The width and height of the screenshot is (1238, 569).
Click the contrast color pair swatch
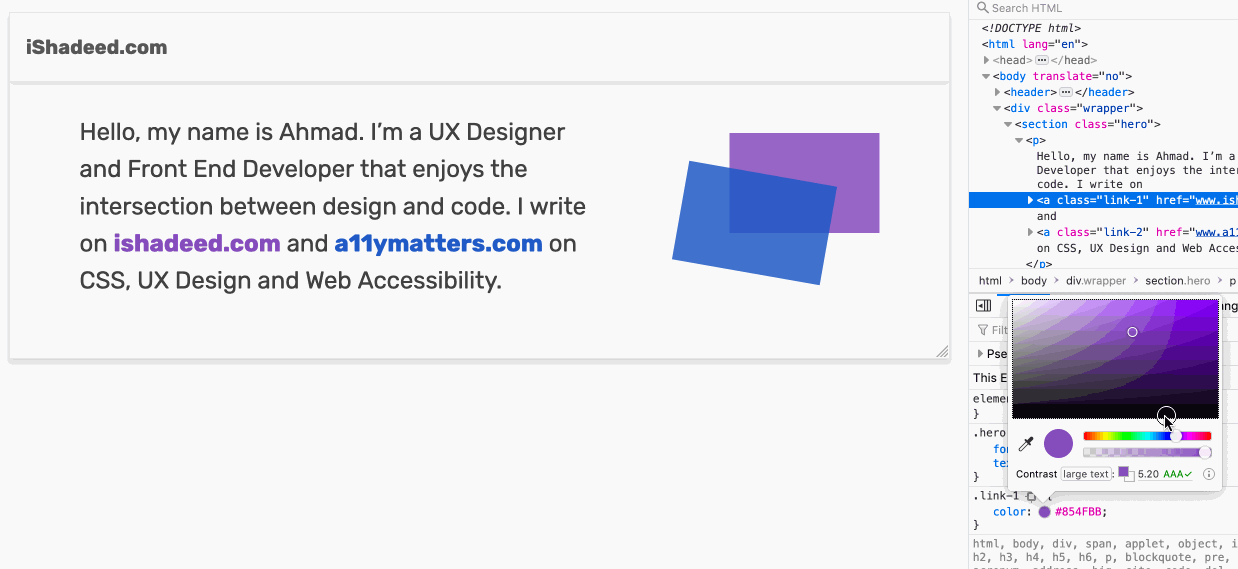tap(1125, 474)
